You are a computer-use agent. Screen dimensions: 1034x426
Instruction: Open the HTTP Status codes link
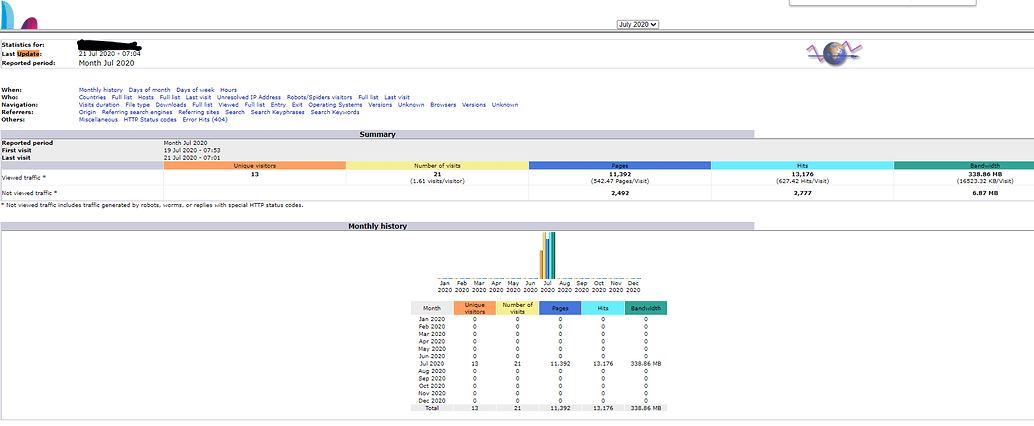tap(150, 120)
